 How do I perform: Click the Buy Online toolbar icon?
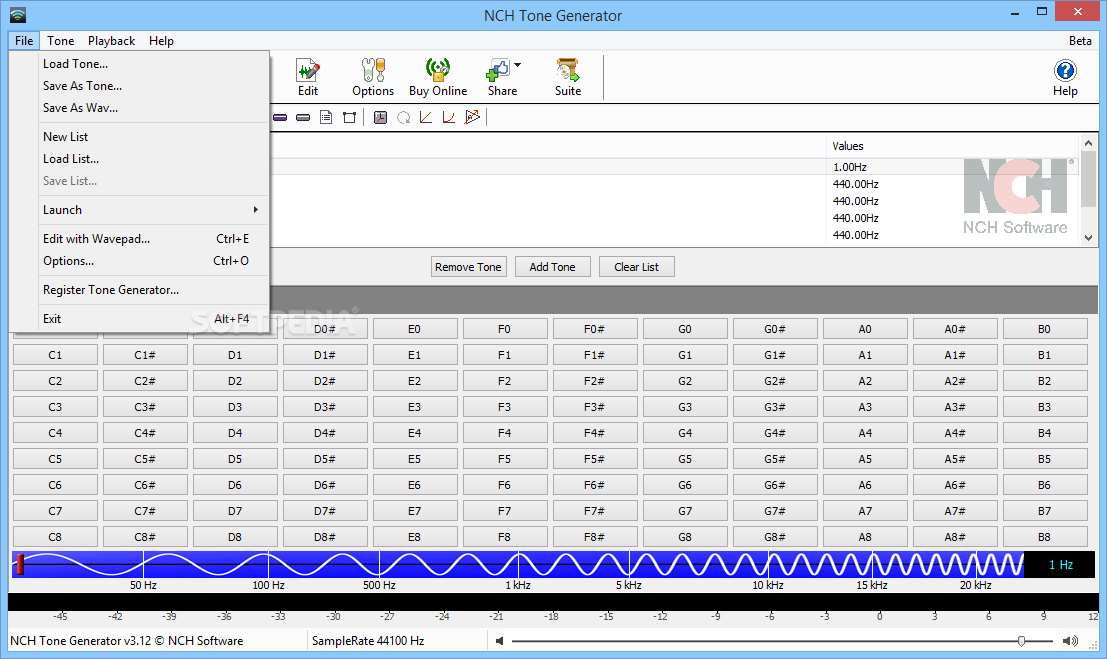438,77
